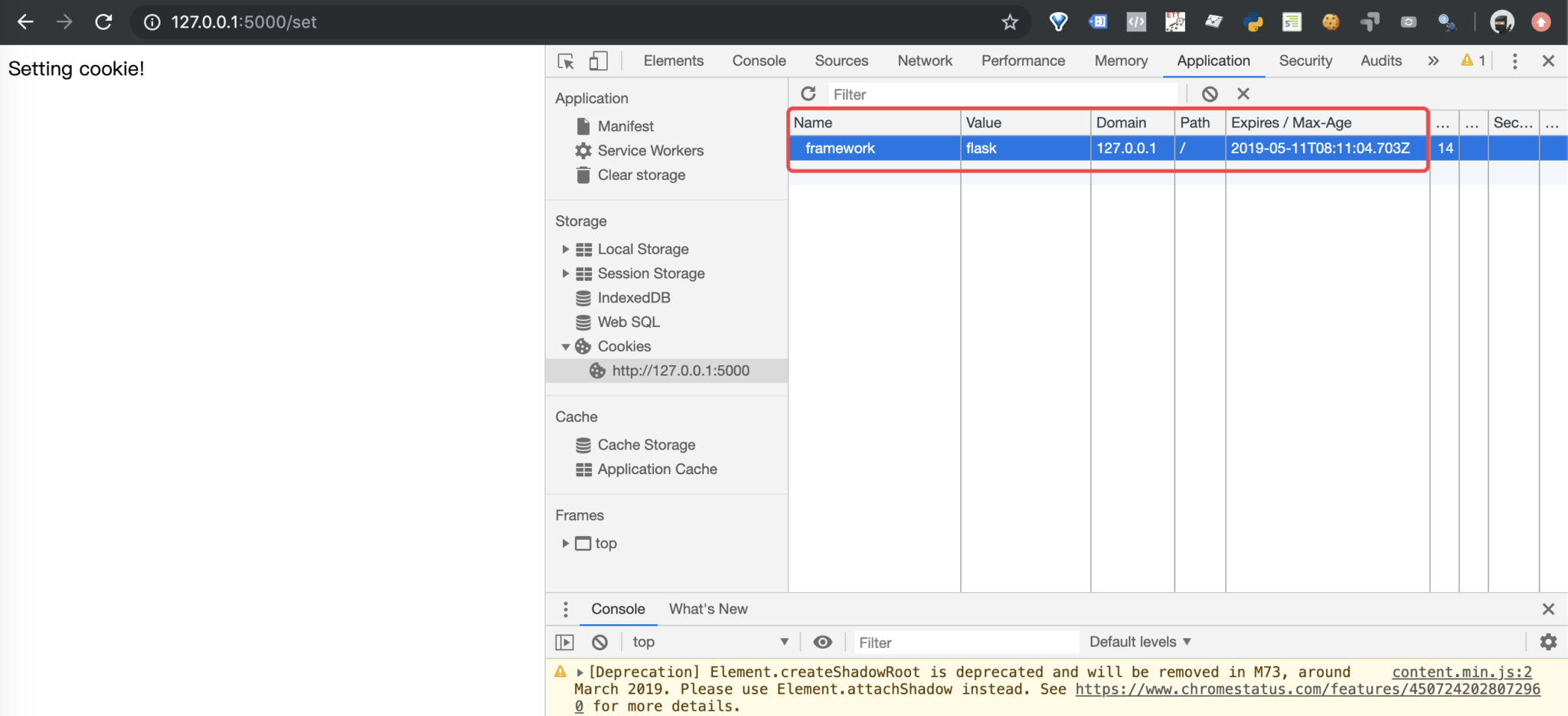Select the framework cookie name cell
Image resolution: width=1568 pixels, height=716 pixels.
click(x=874, y=148)
